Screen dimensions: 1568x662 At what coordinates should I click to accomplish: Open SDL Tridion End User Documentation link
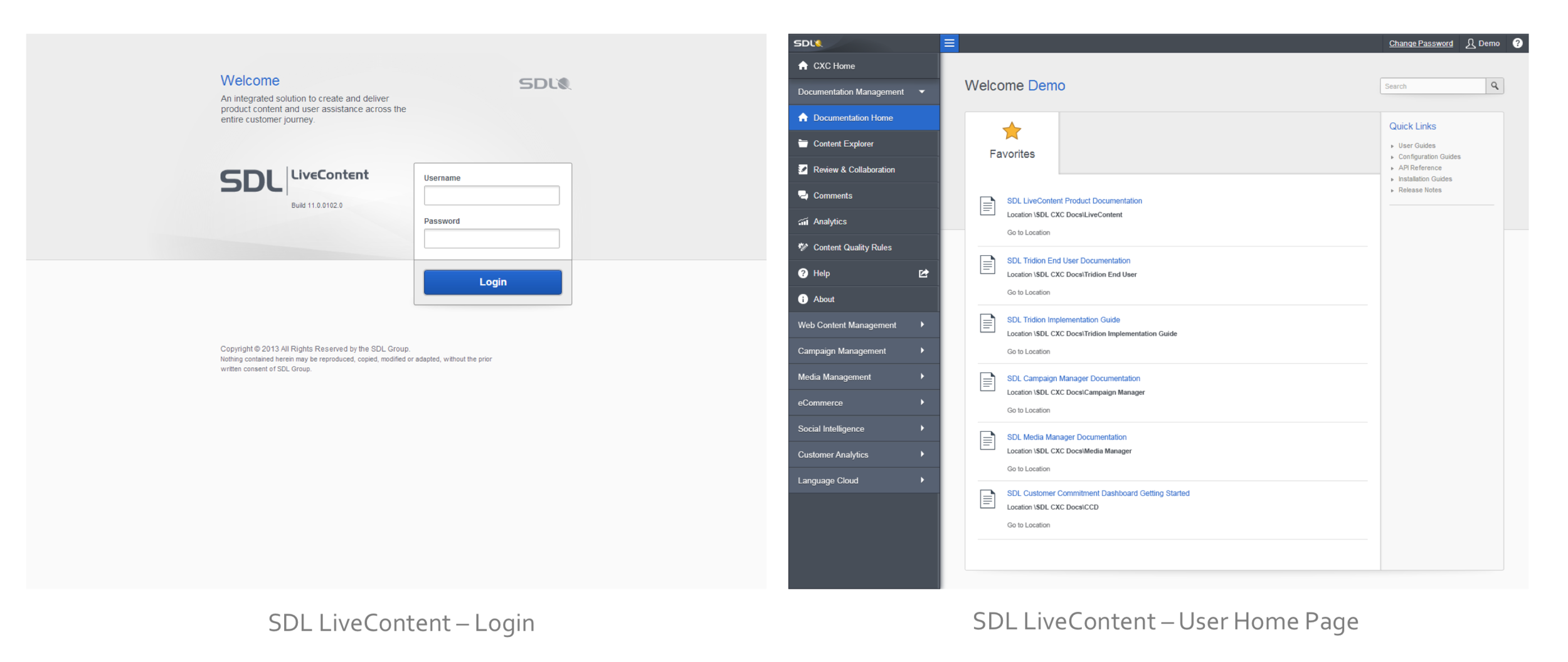pyautogui.click(x=1068, y=261)
